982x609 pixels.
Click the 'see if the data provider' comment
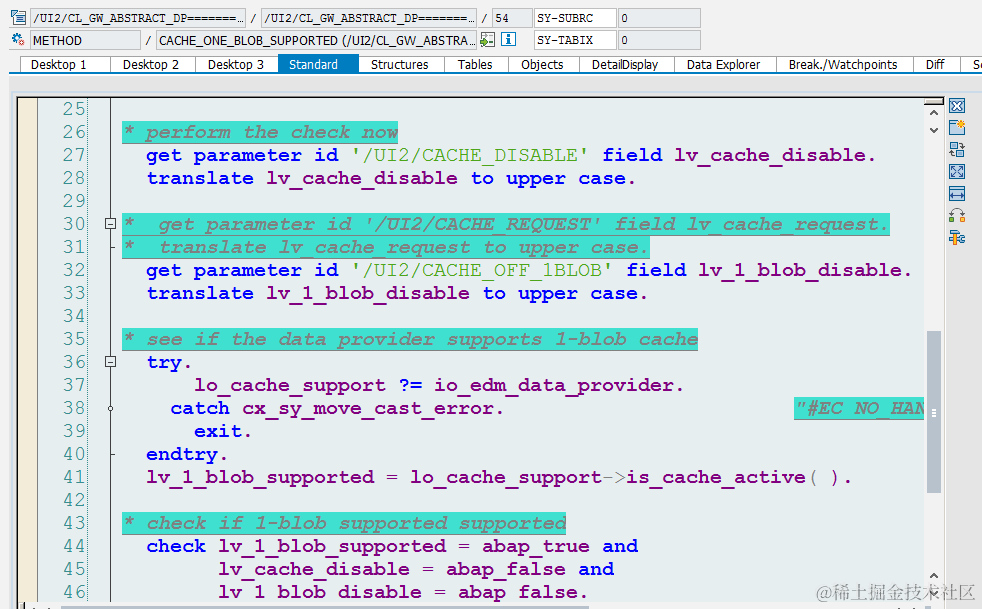(410, 339)
